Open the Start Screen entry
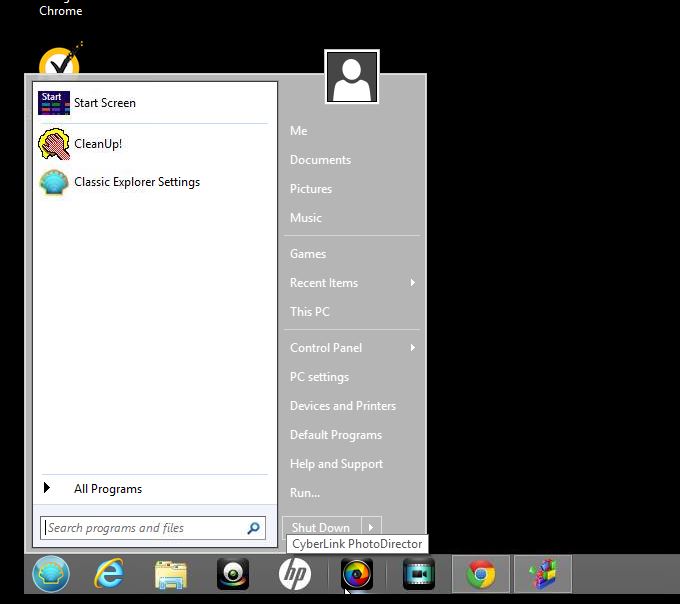Image resolution: width=680 pixels, height=604 pixels. [104, 103]
